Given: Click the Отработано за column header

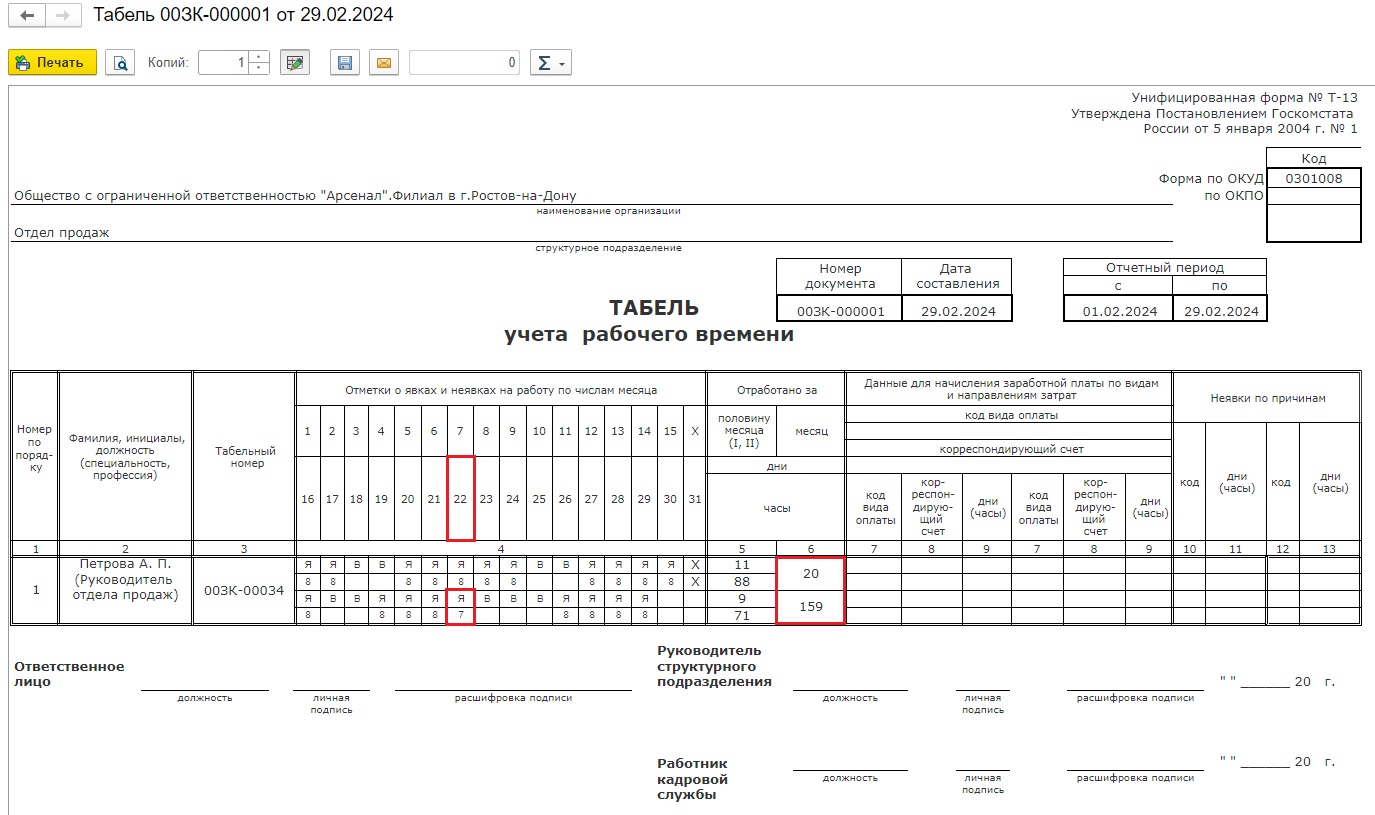Looking at the screenshot, I should point(776,388).
